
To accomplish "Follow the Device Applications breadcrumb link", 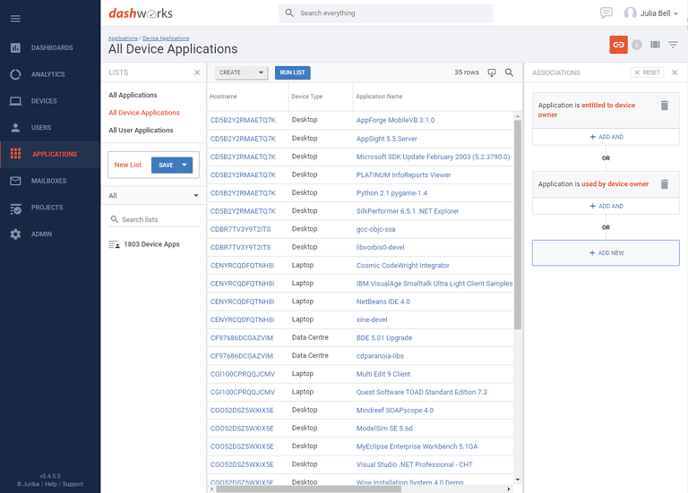I will (165, 38).
